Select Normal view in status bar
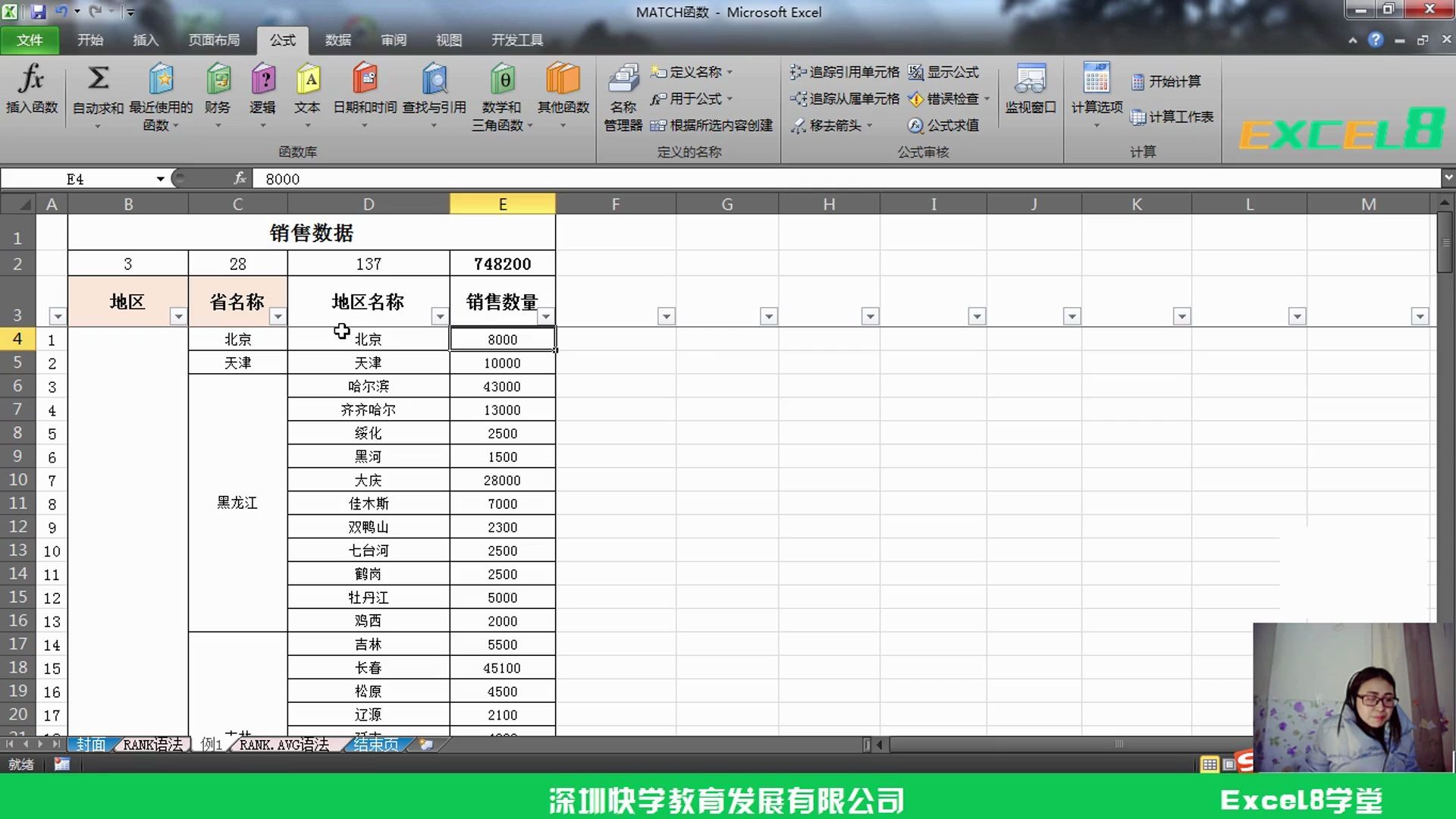The image size is (1456, 819). point(1210,764)
